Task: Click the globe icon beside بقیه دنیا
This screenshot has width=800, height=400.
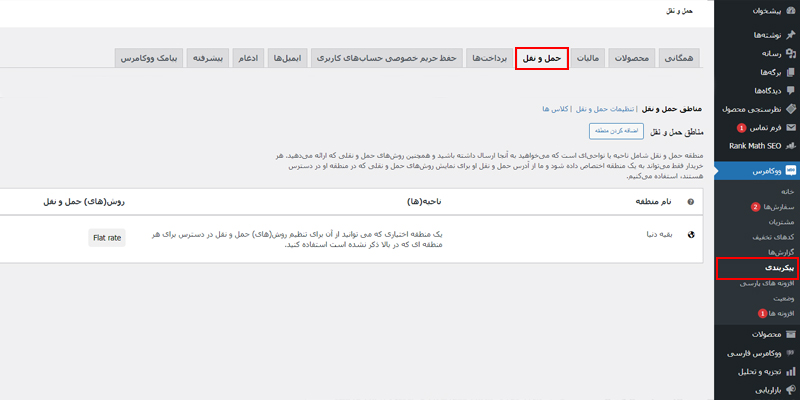Action: click(691, 236)
